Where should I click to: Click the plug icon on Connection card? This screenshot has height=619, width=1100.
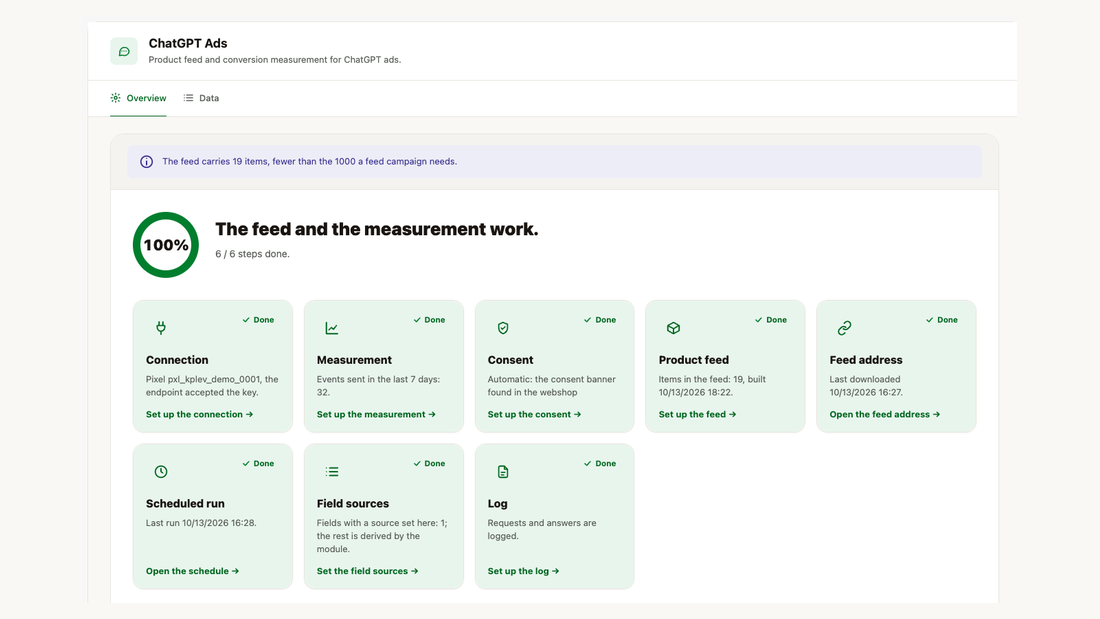[x=161, y=328]
